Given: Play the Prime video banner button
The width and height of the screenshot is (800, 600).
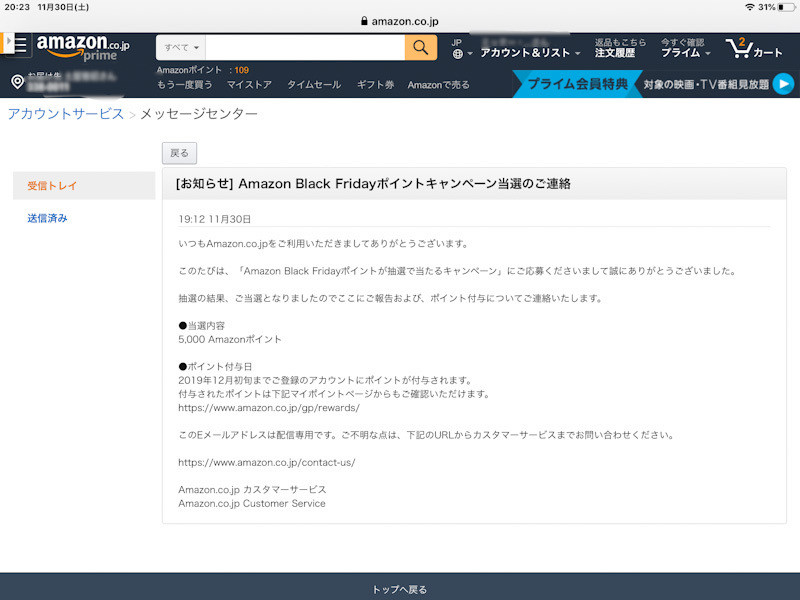Looking at the screenshot, I should [783, 84].
